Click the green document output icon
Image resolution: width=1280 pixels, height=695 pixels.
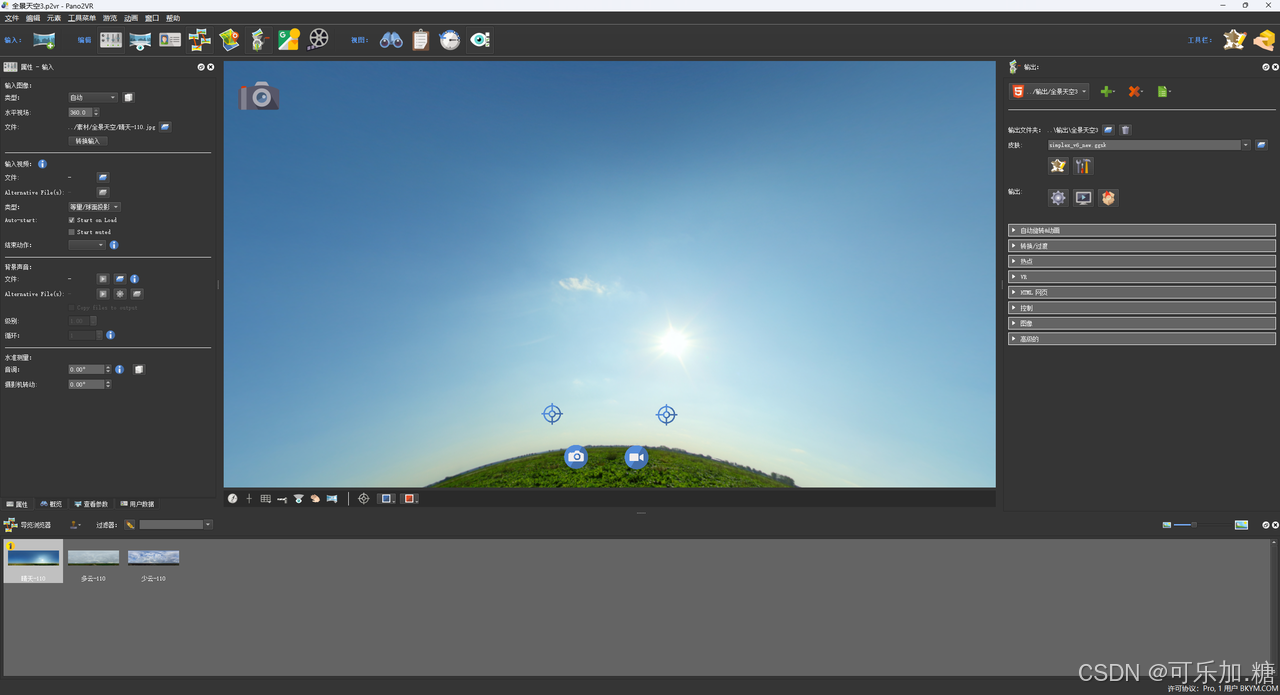(x=1162, y=91)
